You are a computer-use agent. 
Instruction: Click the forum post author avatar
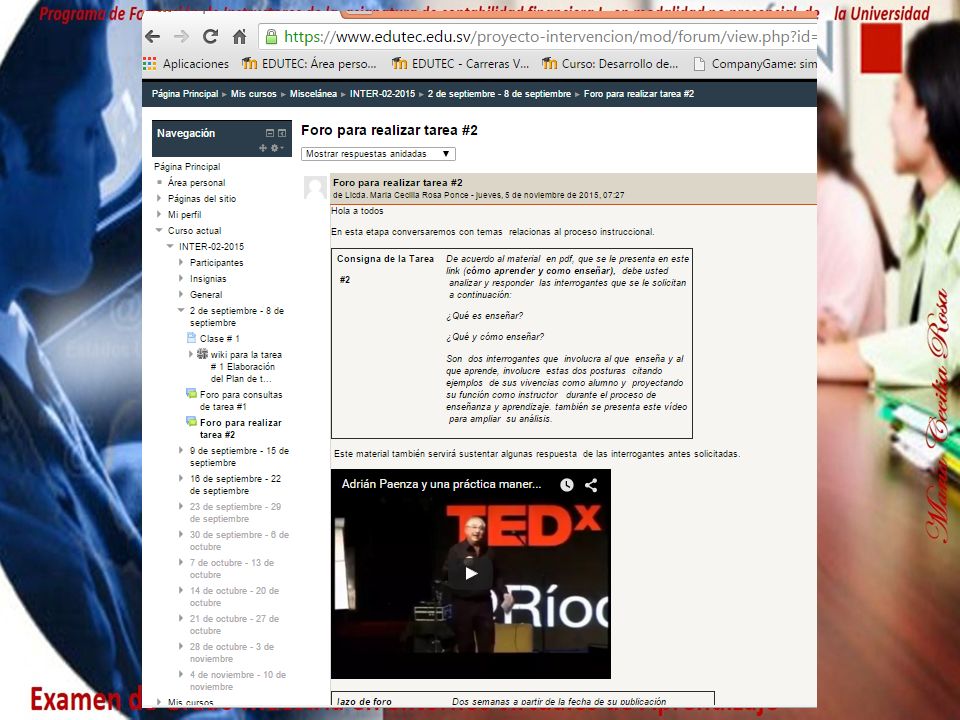coord(315,187)
